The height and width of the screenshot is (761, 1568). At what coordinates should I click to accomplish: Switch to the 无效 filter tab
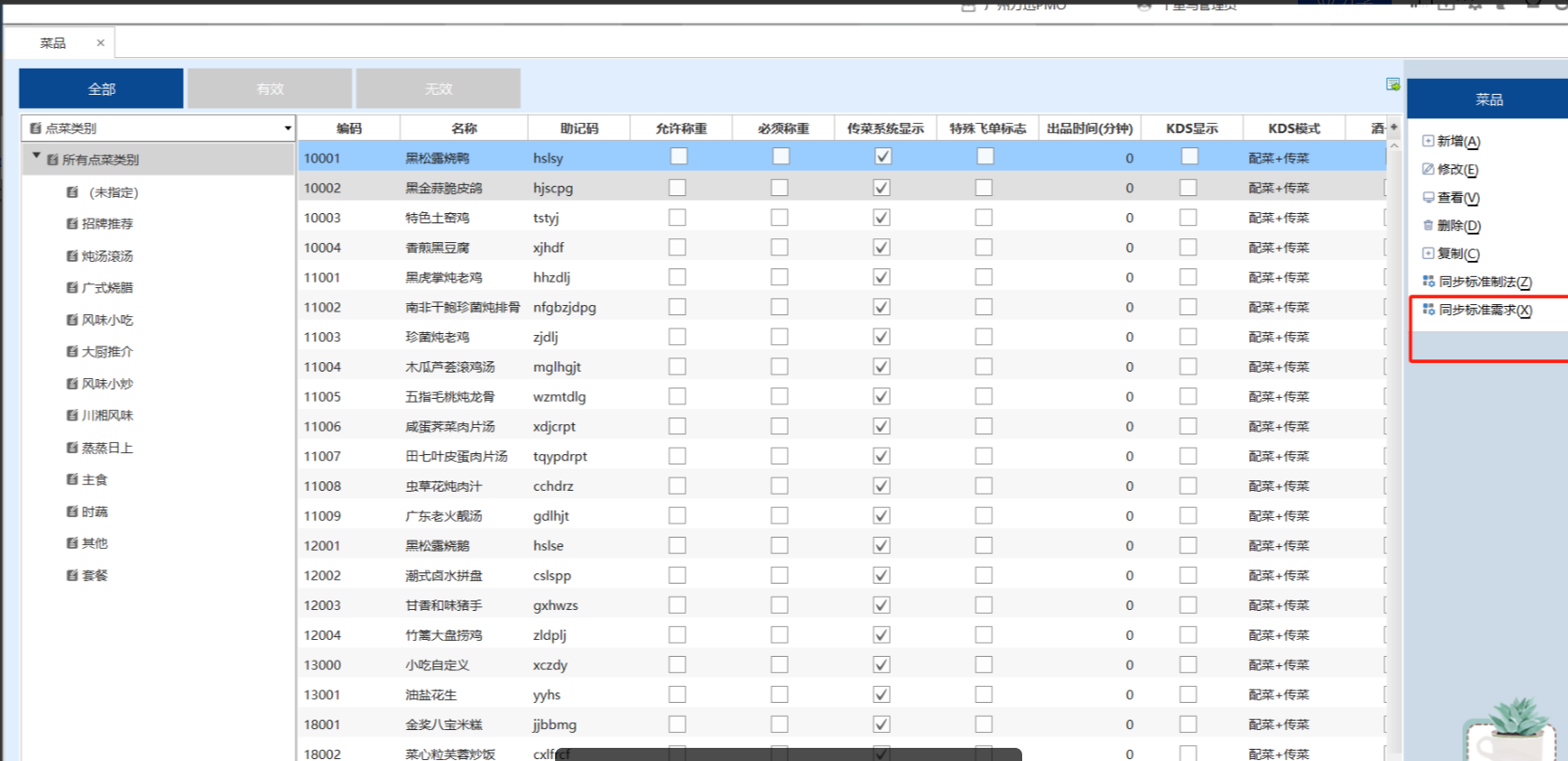[438, 89]
